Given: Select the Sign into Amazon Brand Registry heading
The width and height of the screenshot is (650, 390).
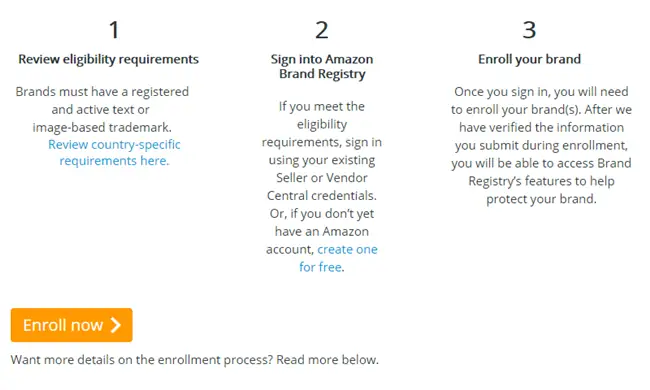Looking at the screenshot, I should [322, 67].
